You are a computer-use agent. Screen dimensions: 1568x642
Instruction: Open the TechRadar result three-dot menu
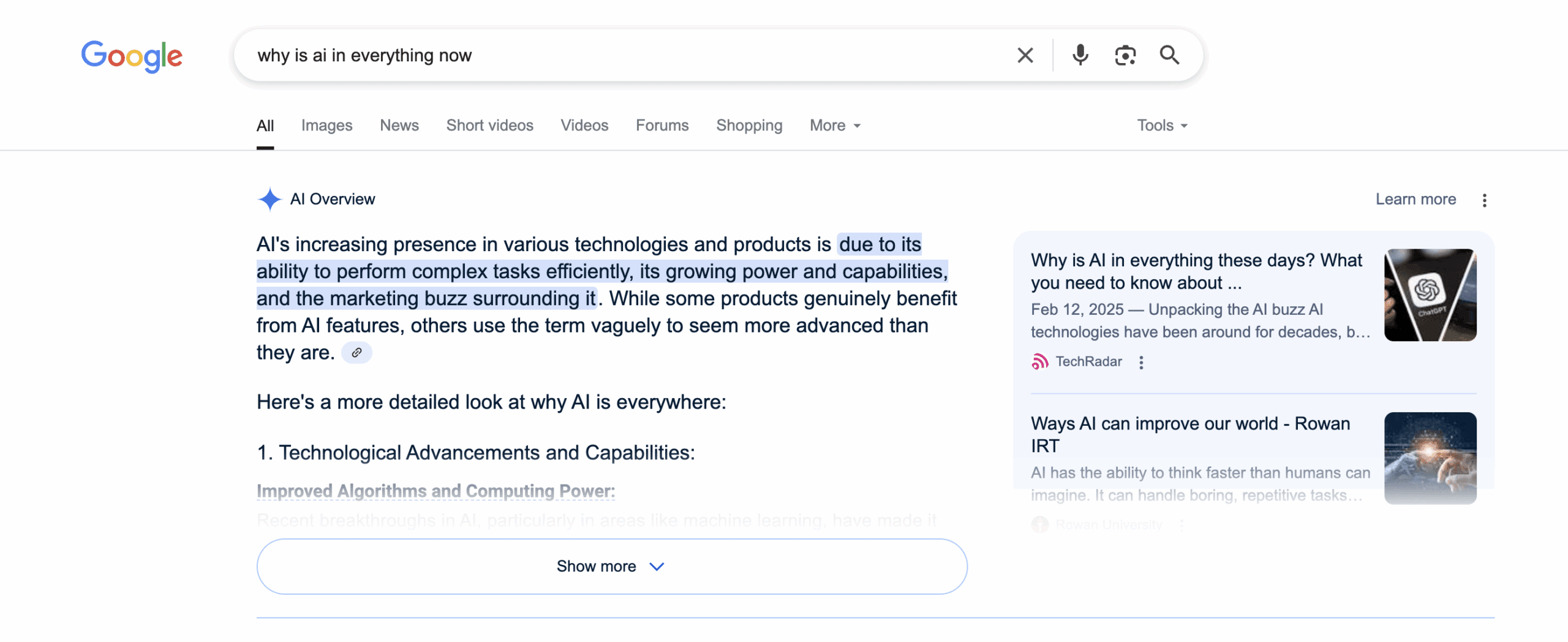(x=1141, y=362)
